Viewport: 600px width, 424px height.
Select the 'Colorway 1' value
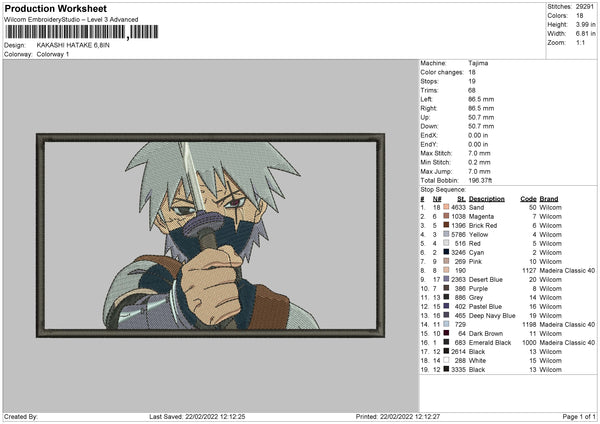53,54
